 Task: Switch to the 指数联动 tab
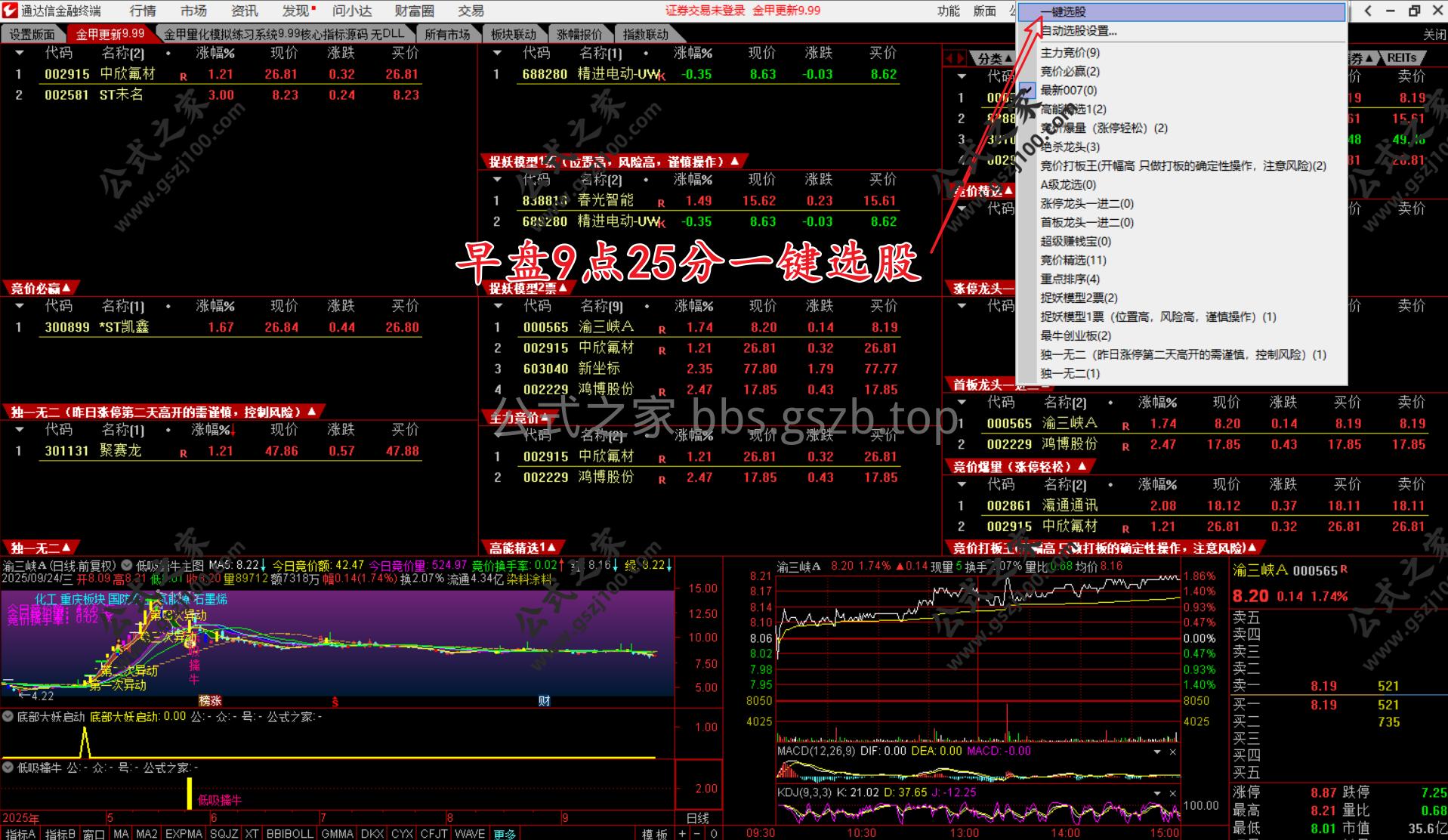pos(646,34)
